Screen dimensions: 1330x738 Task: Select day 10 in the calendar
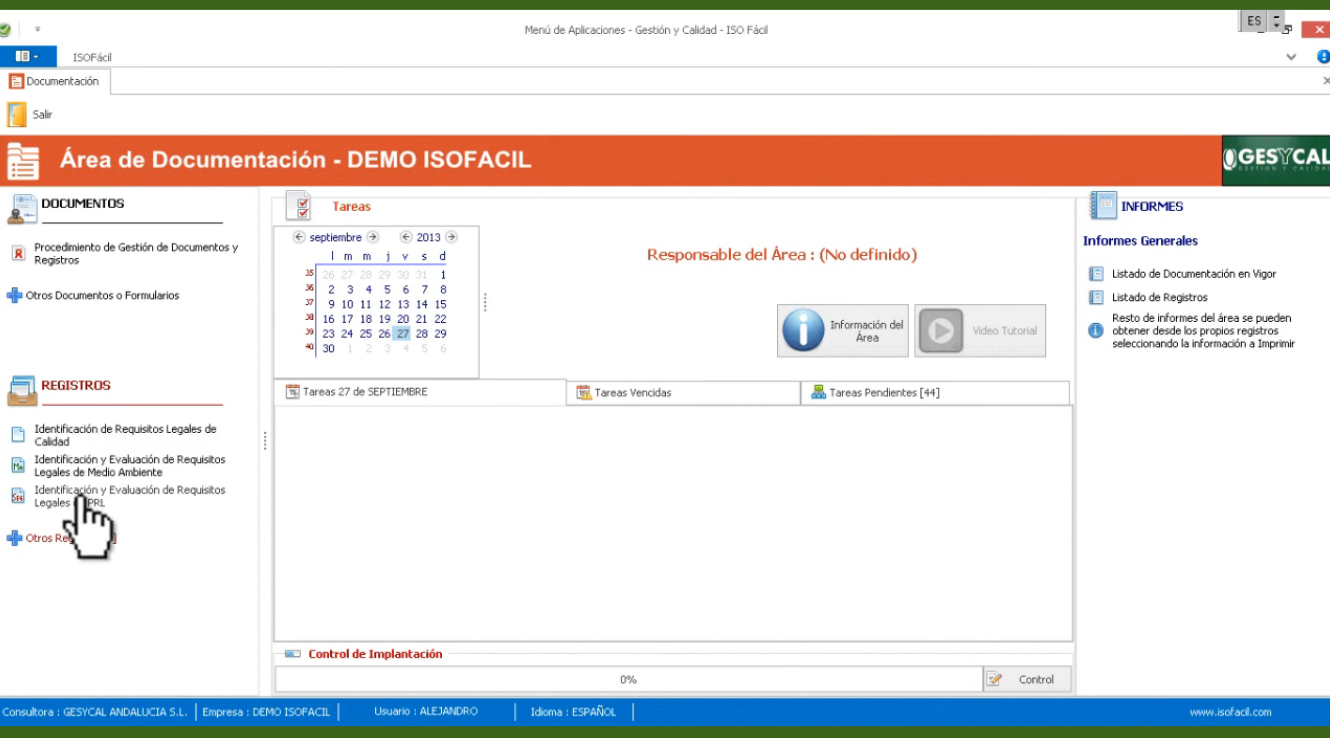click(x=347, y=304)
